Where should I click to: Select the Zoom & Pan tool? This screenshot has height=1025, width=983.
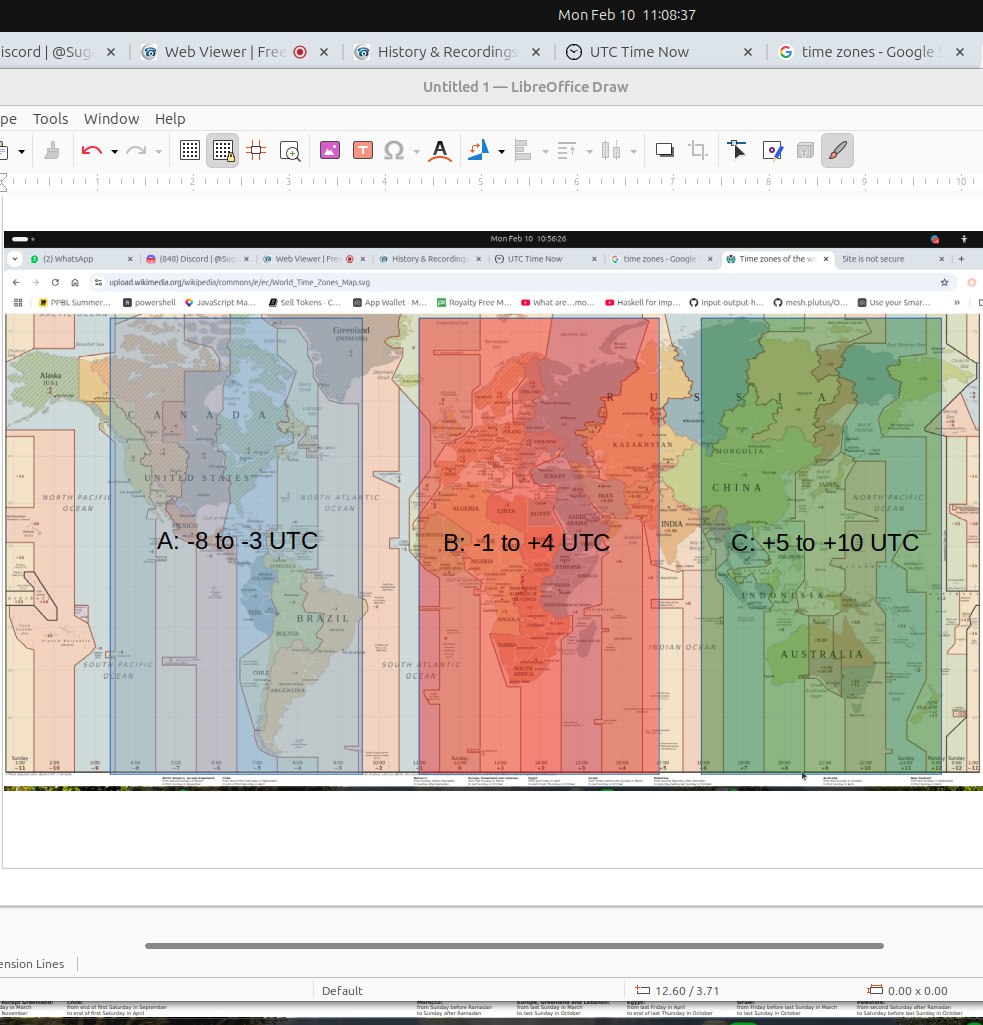pyautogui.click(x=290, y=151)
